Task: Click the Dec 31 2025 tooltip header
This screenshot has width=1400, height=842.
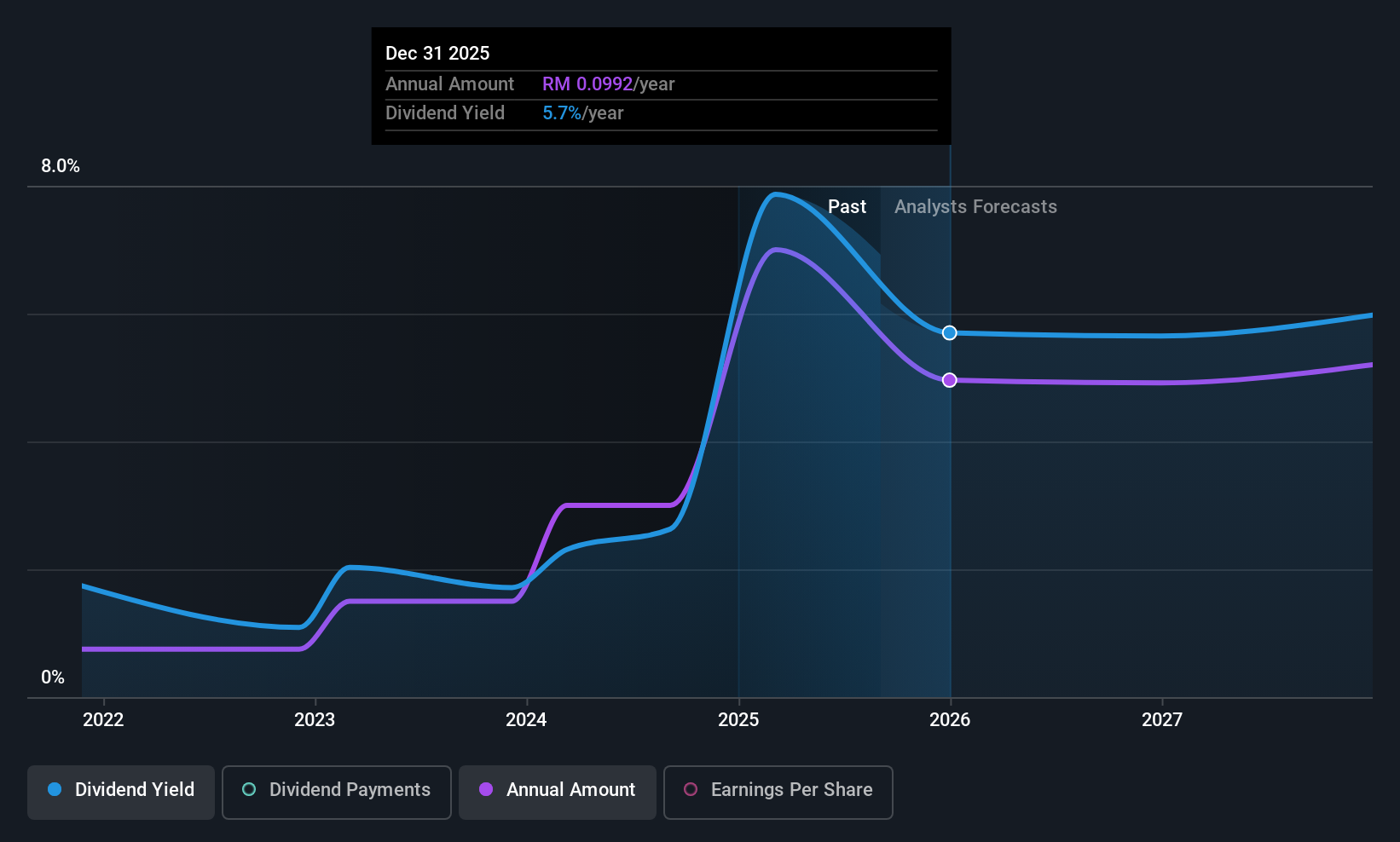Action: pyautogui.click(x=437, y=54)
